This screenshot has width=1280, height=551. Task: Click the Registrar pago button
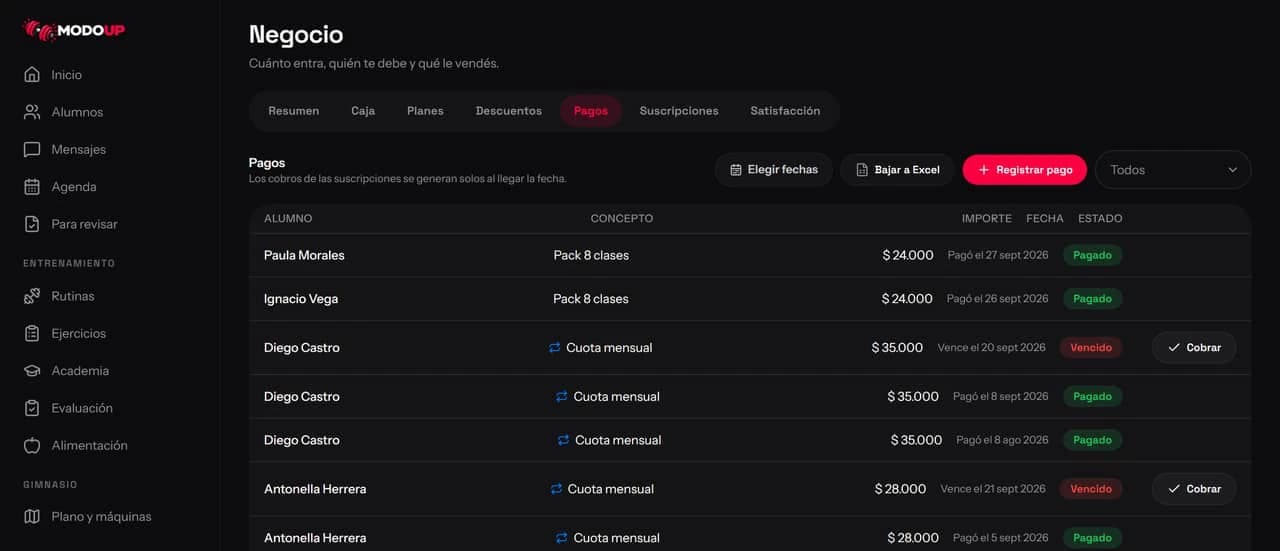[x=1025, y=170]
